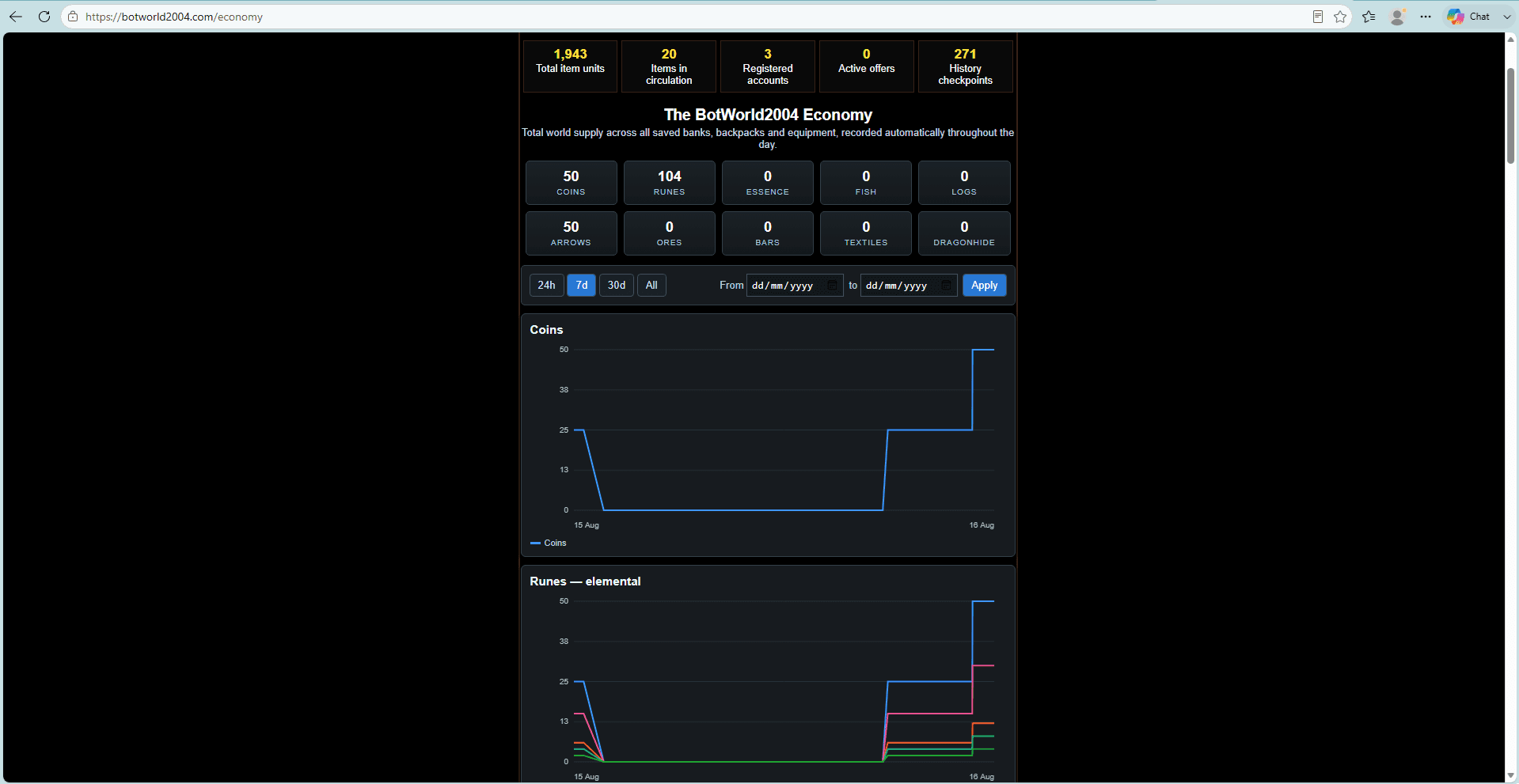
Task: Click the 0 DRAGONHIDE supply card
Action: (x=964, y=233)
